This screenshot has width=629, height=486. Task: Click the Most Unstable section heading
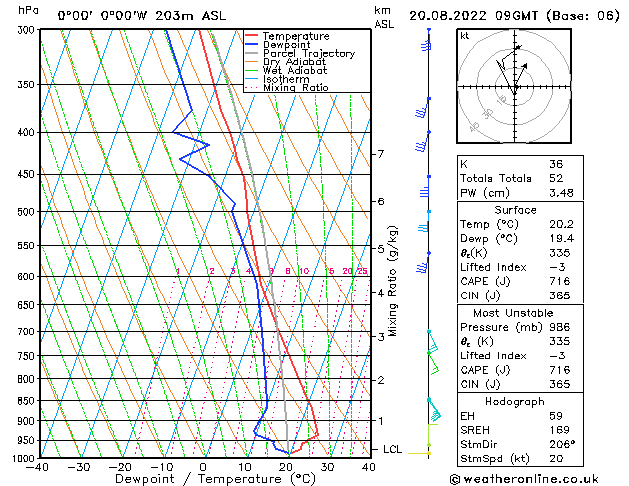pos(513,313)
